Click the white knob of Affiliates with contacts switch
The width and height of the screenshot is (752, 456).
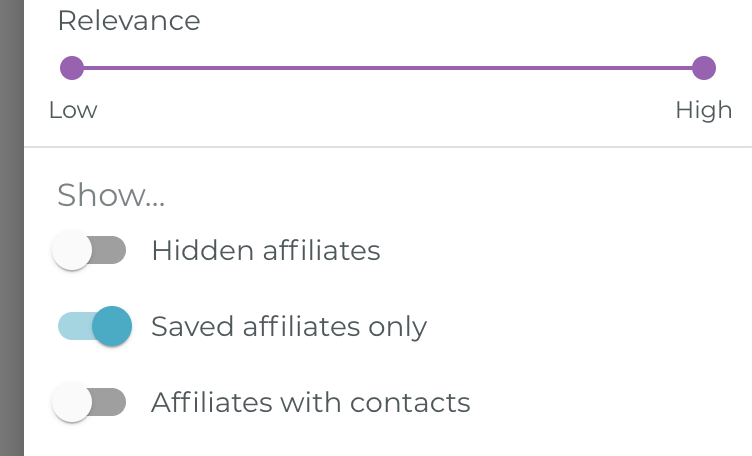point(72,403)
